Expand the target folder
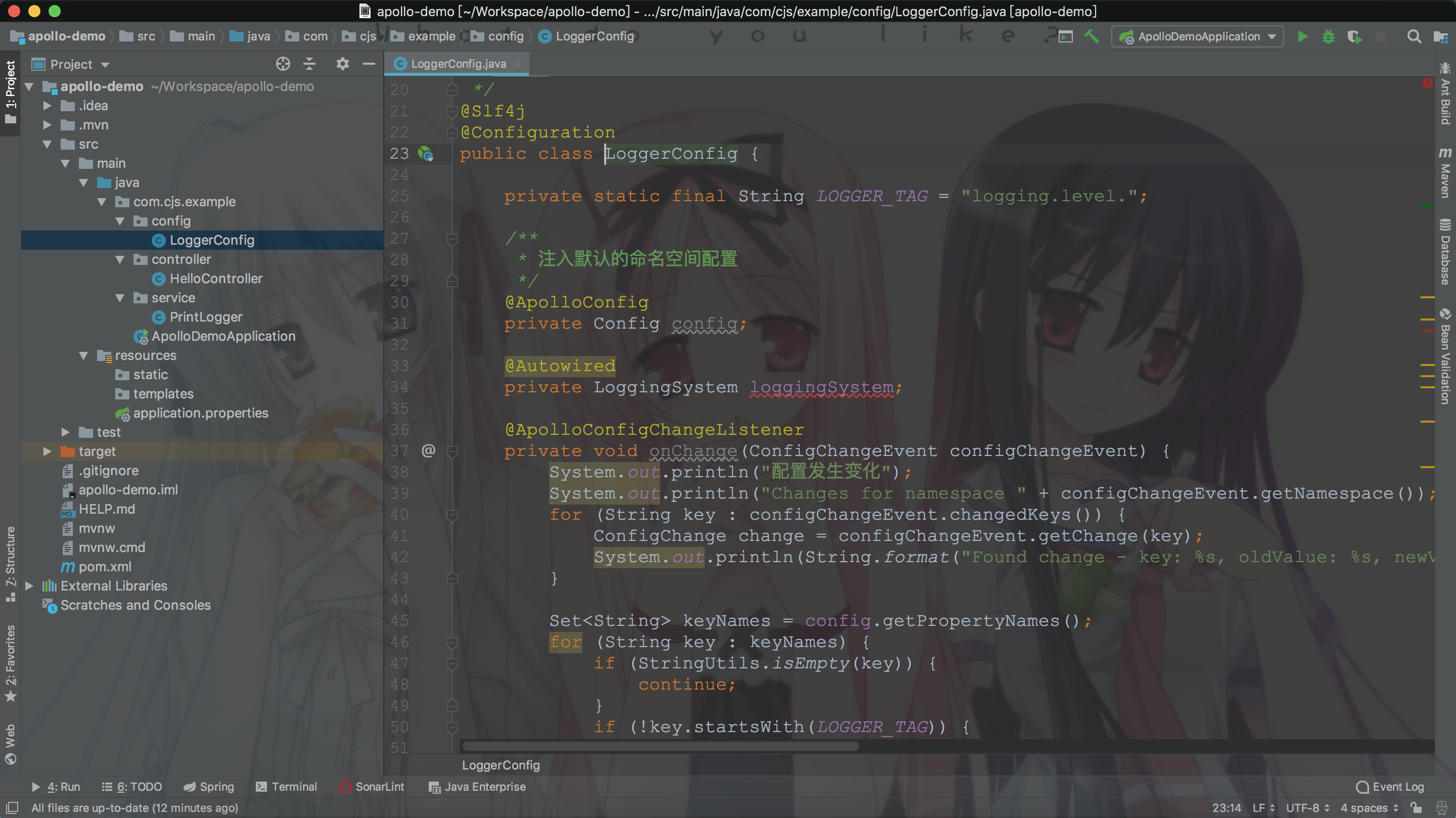 [x=48, y=451]
